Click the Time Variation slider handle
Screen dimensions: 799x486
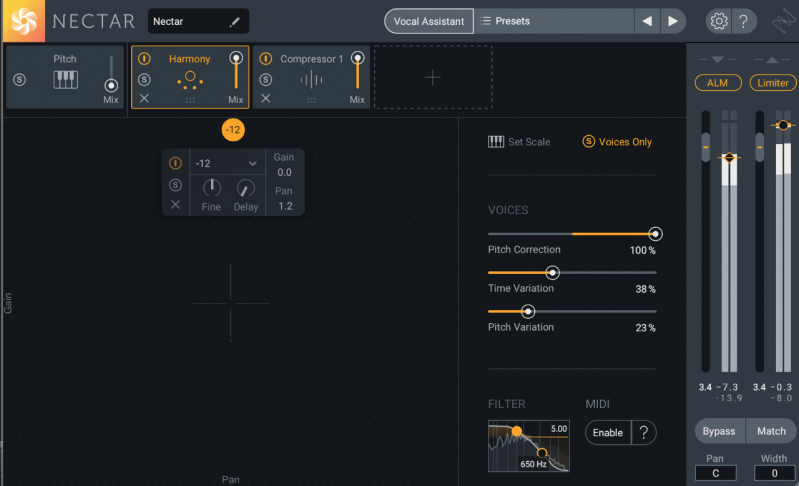click(552, 273)
